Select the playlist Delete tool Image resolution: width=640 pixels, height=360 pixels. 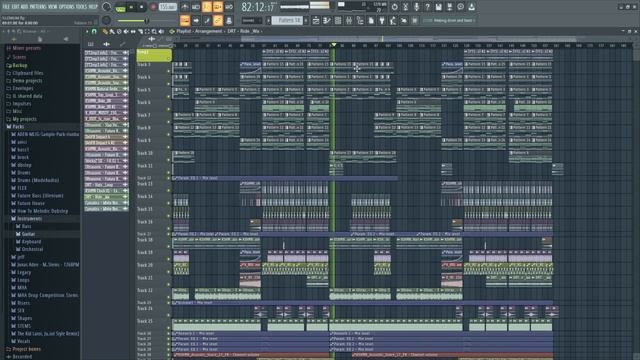(x=119, y=31)
